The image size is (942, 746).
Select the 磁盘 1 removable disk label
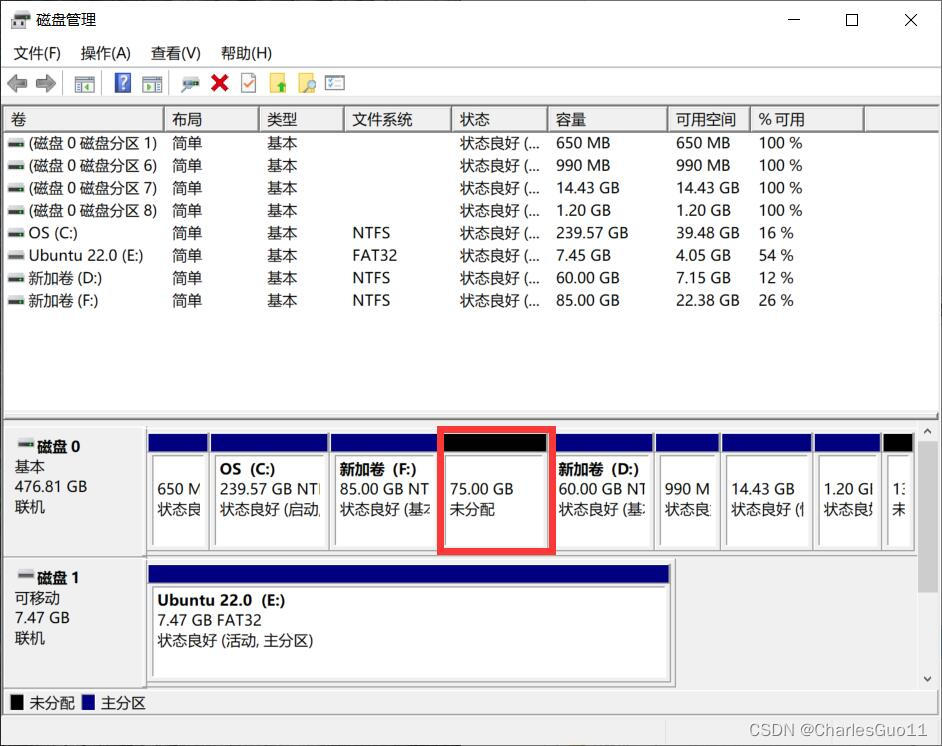pos(74,622)
